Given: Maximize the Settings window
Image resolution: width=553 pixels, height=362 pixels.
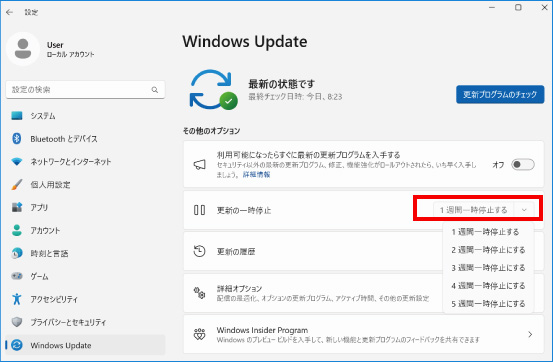Looking at the screenshot, I should pyautogui.click(x=518, y=7).
